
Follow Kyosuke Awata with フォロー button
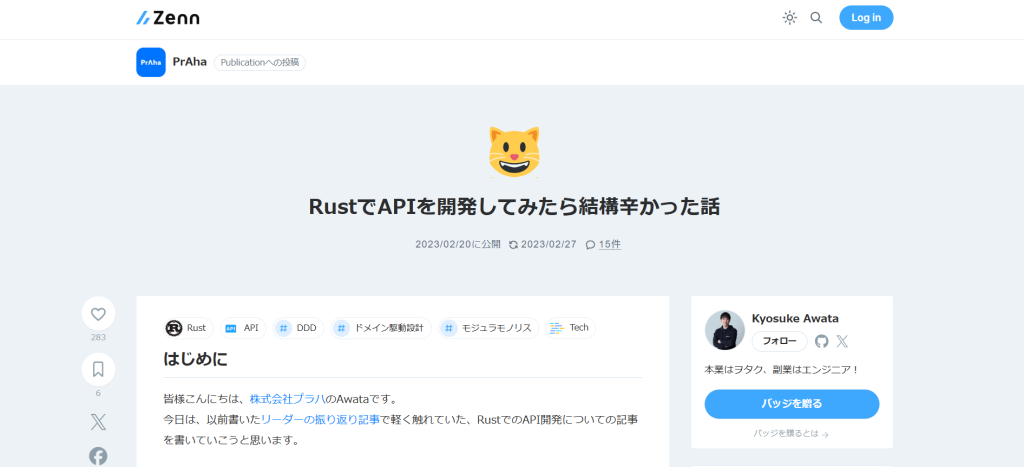tap(779, 341)
